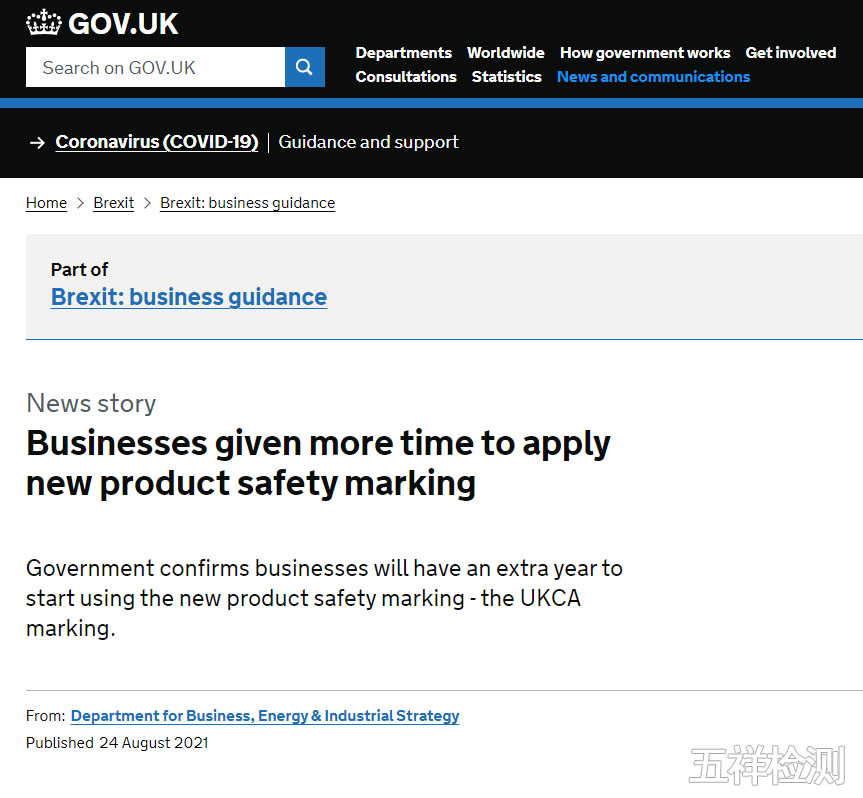Open Brexit: business guidance in the breadcrumb trail

pyautogui.click(x=247, y=203)
